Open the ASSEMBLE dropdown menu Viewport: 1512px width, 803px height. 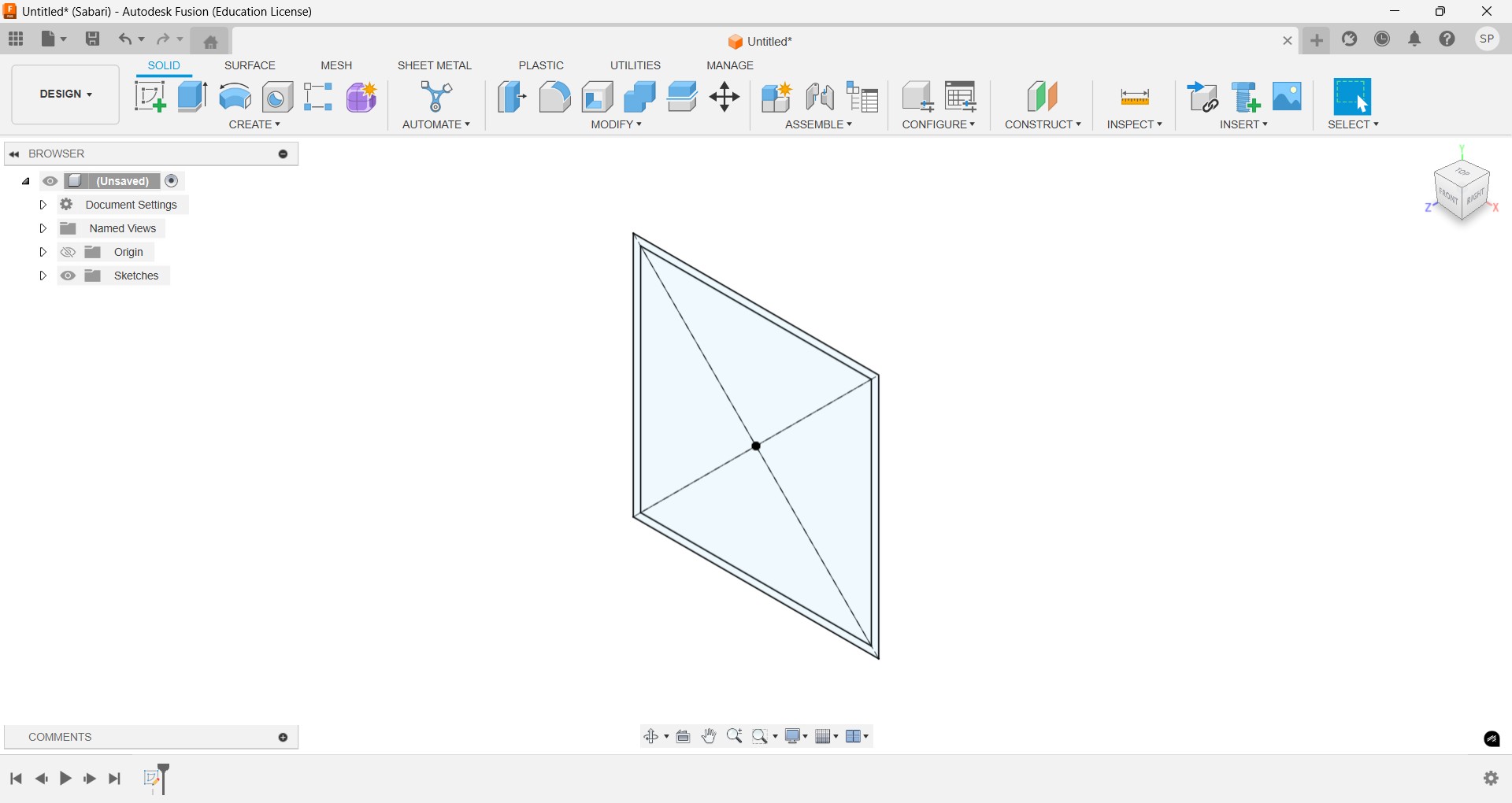tap(819, 124)
